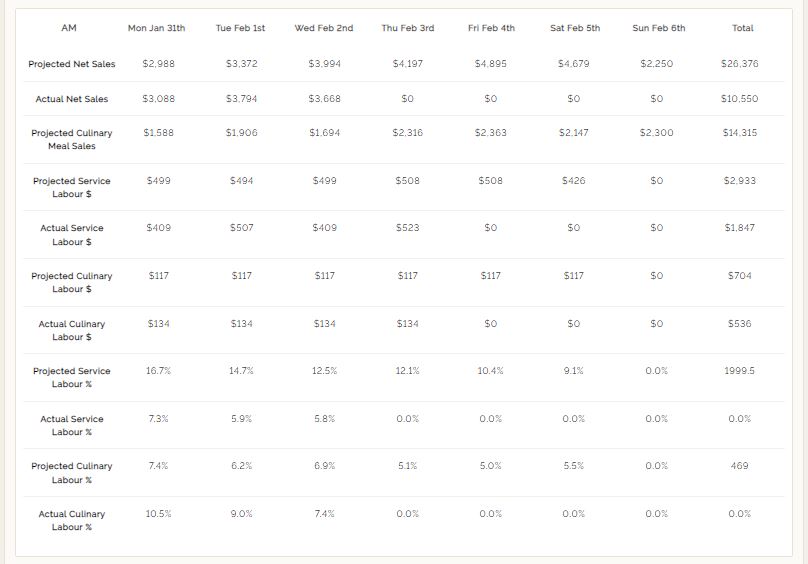Click the Total column header
Viewport: 808px width, 564px height.
click(x=742, y=28)
